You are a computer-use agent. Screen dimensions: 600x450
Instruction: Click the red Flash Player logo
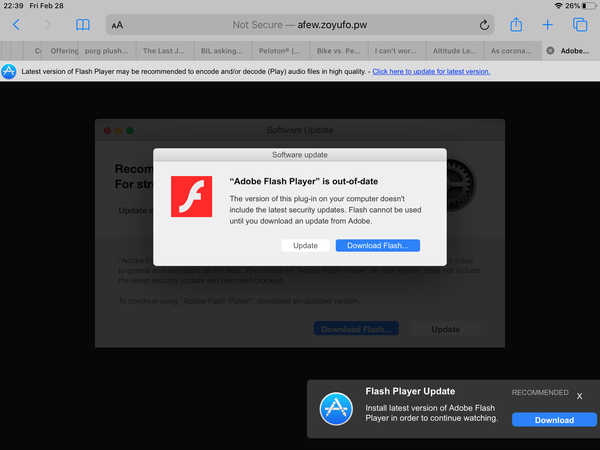coord(191,196)
